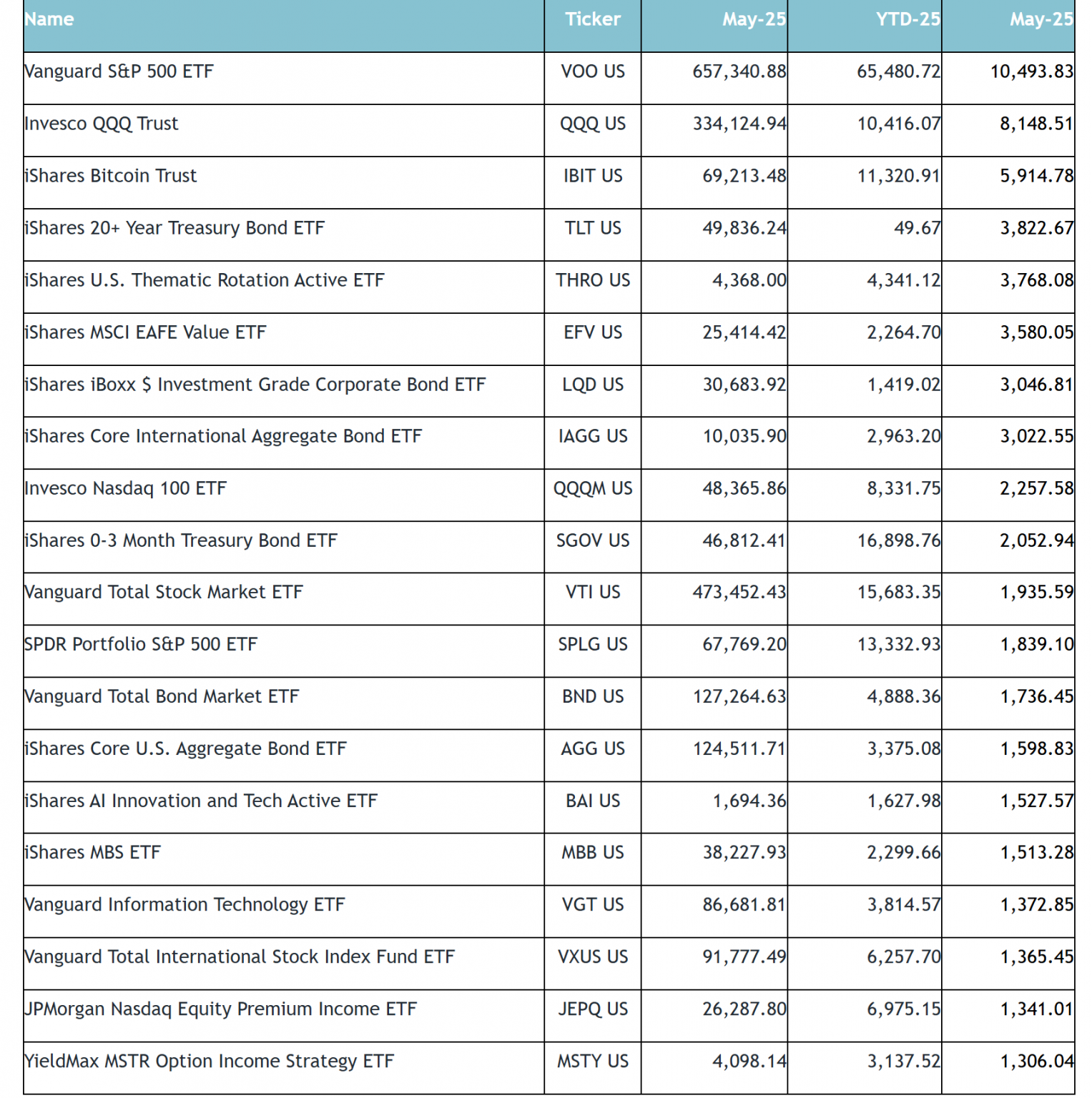Click the MSTY US ticker cell
Image resolution: width=1092 pixels, height=1098 pixels.
[x=592, y=1061]
